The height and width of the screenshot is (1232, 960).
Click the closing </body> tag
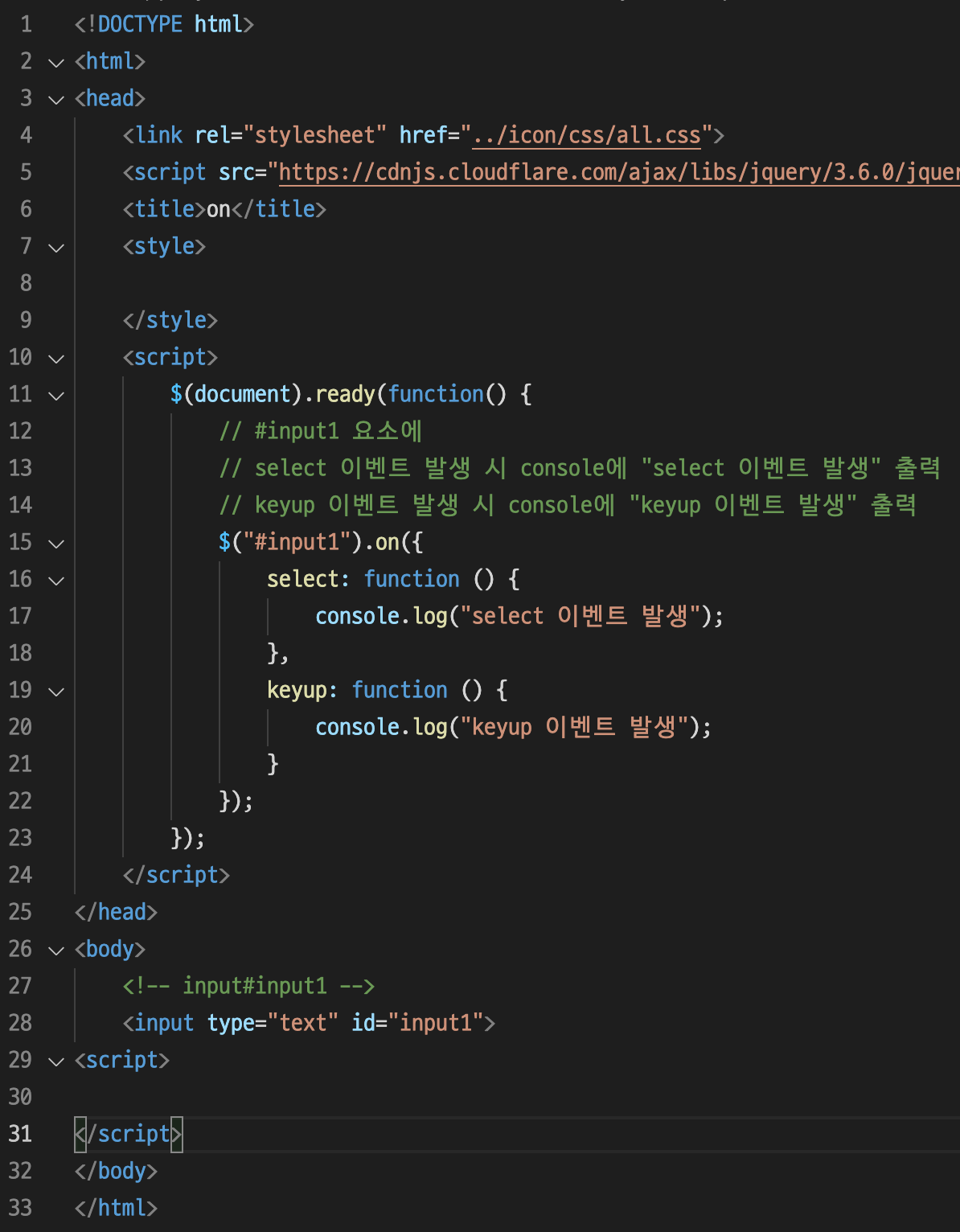pyautogui.click(x=116, y=1171)
